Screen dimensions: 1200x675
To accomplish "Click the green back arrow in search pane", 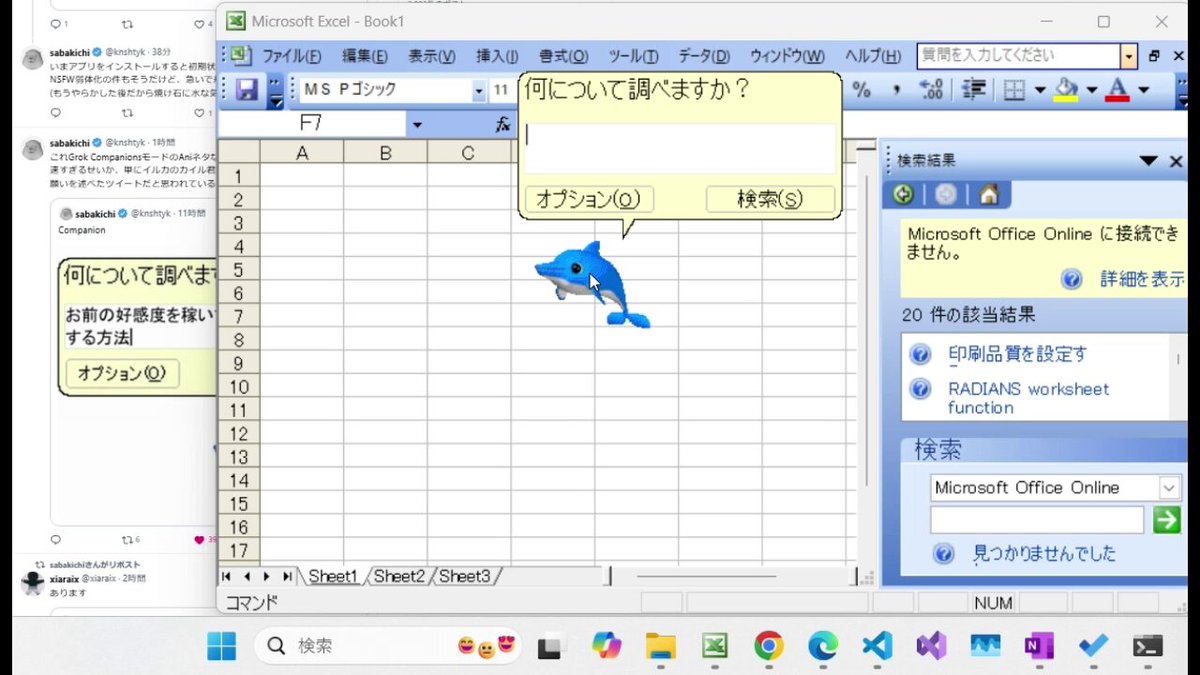I will click(x=904, y=194).
